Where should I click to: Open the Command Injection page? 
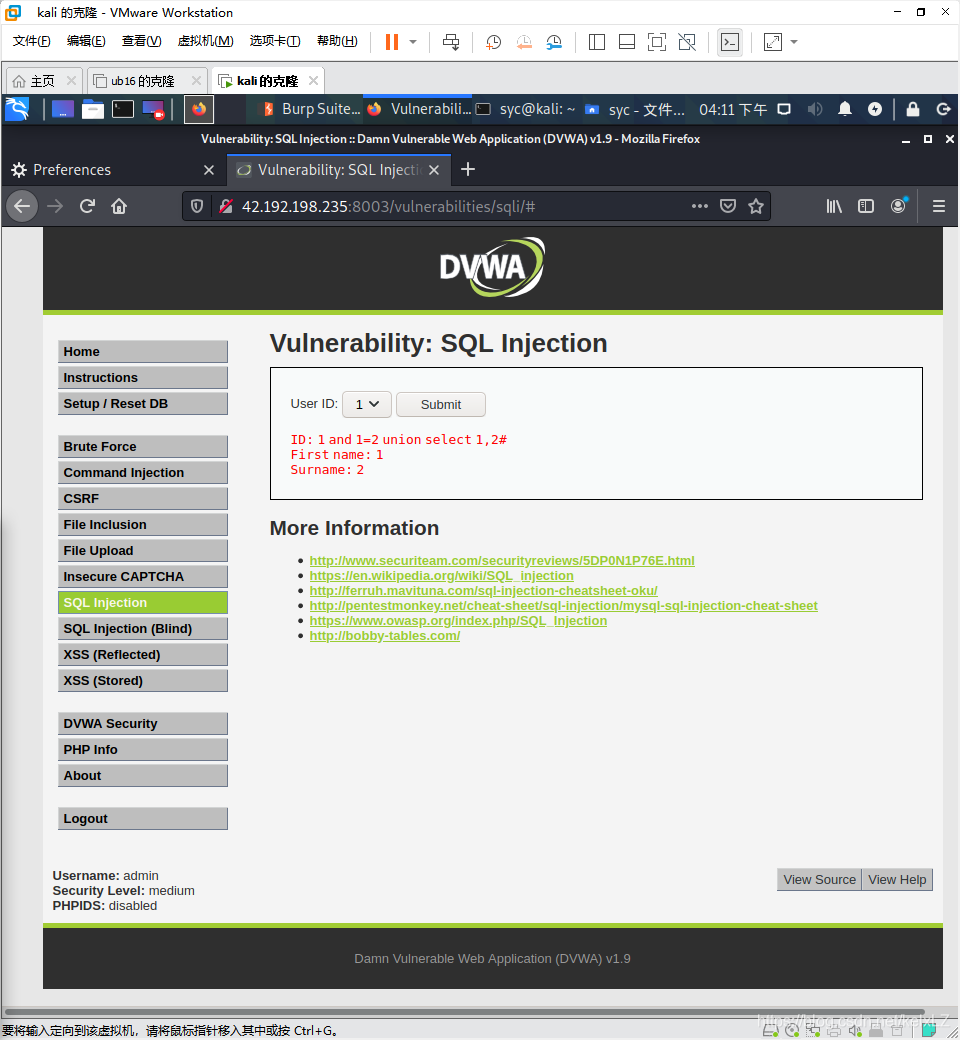click(x=143, y=473)
